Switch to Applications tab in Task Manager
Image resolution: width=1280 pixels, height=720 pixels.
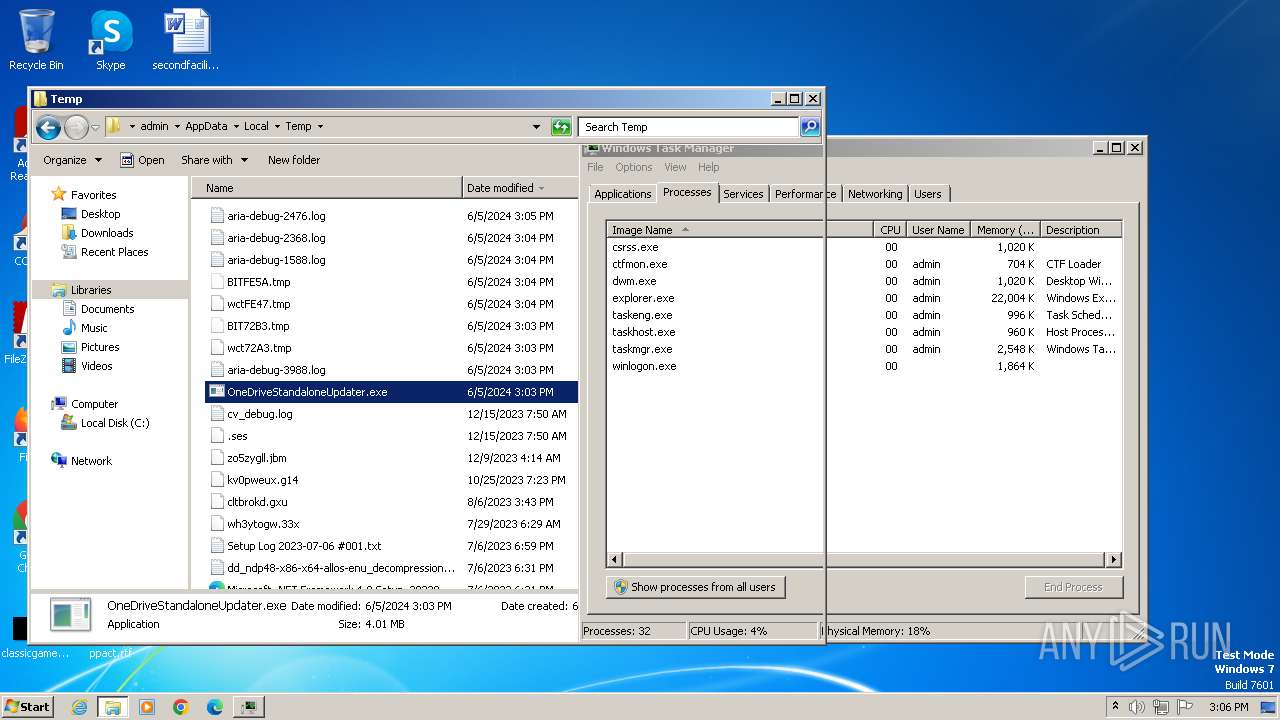coord(622,194)
